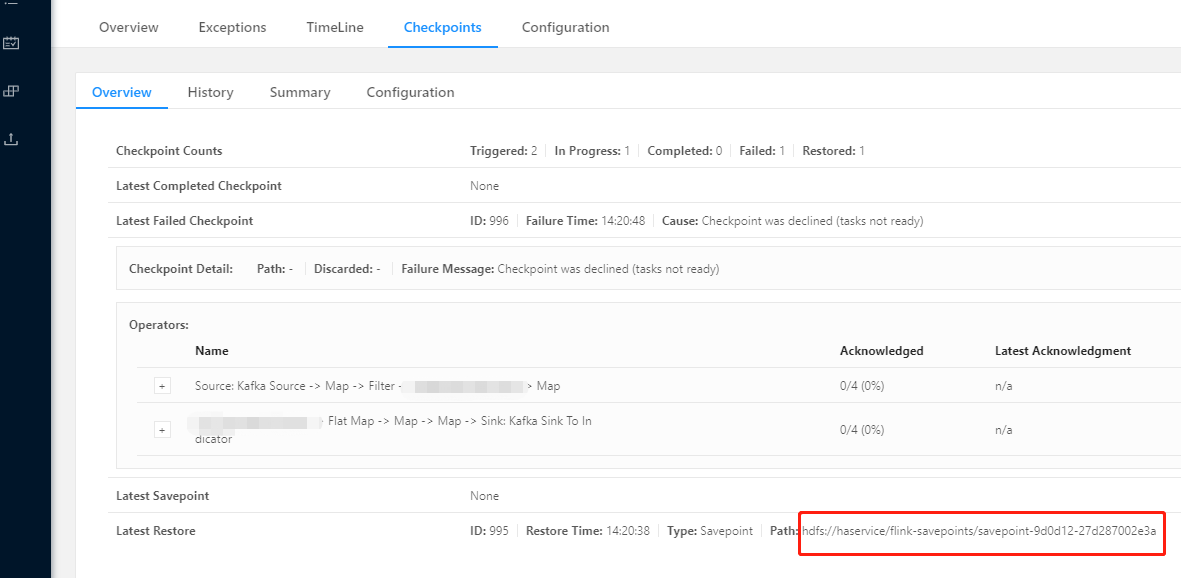View the checkpoint Summary tab
This screenshot has width=1181, height=578.
pyautogui.click(x=299, y=91)
